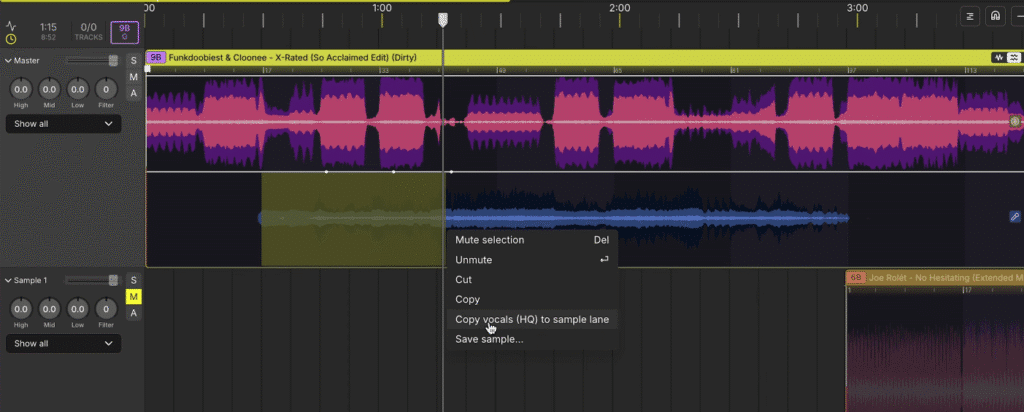Click the Sample 1 Filter knob
Image resolution: width=1024 pixels, height=412 pixels.
[106, 309]
